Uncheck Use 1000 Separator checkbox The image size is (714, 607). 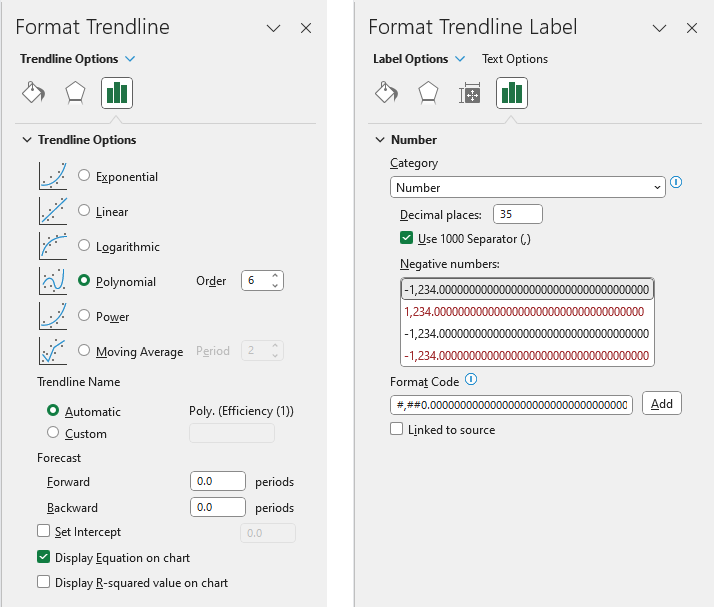tap(406, 238)
